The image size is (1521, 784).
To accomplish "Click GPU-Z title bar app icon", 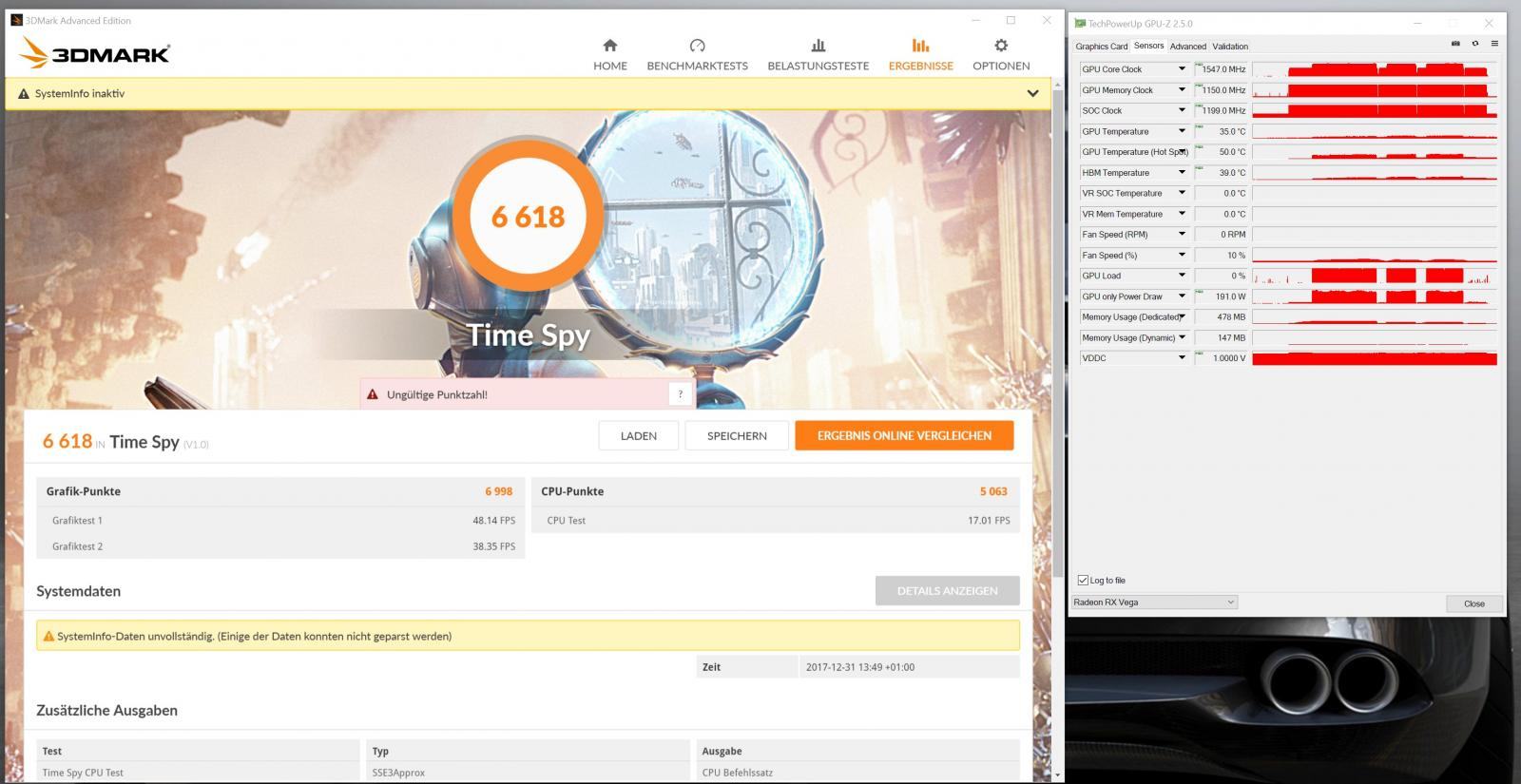I will click(x=1081, y=24).
